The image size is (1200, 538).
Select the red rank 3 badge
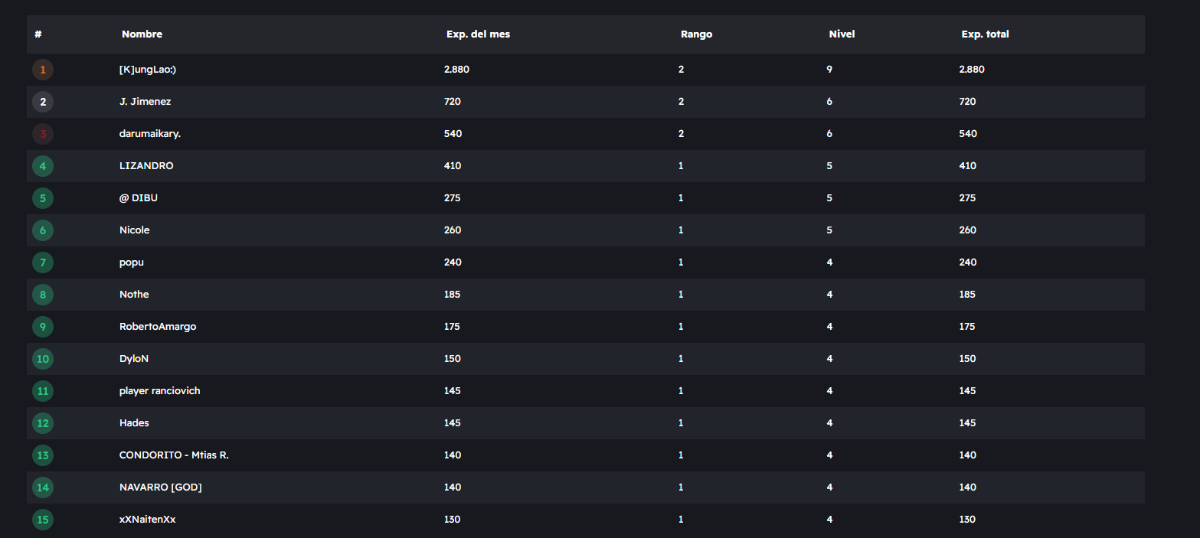tap(42, 134)
